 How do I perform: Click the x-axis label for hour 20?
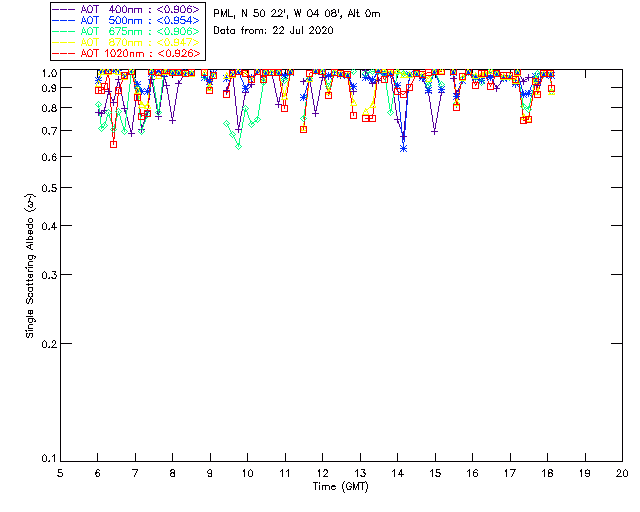point(622,473)
